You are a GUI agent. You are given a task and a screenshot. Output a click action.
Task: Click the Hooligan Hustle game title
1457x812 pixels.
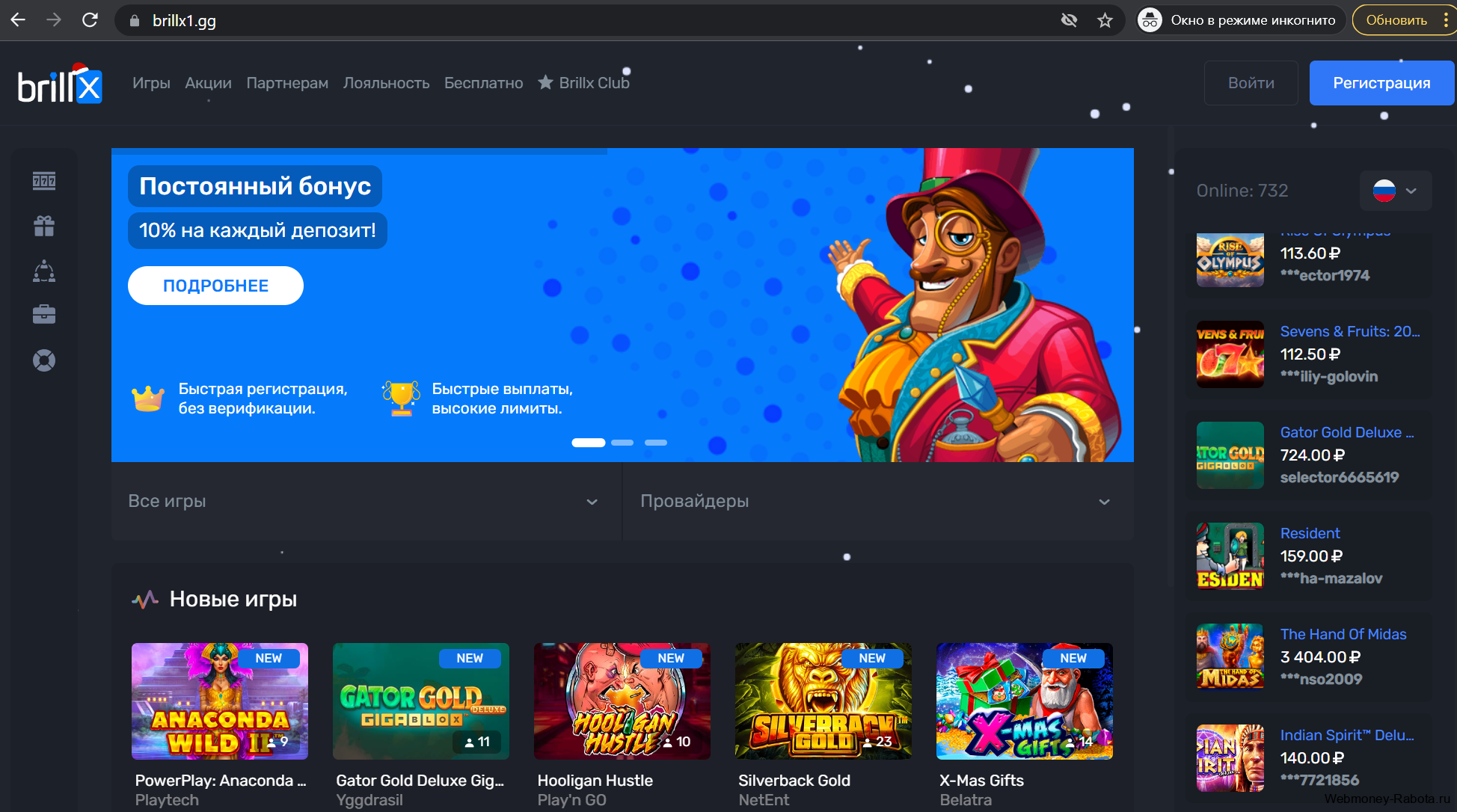595,781
